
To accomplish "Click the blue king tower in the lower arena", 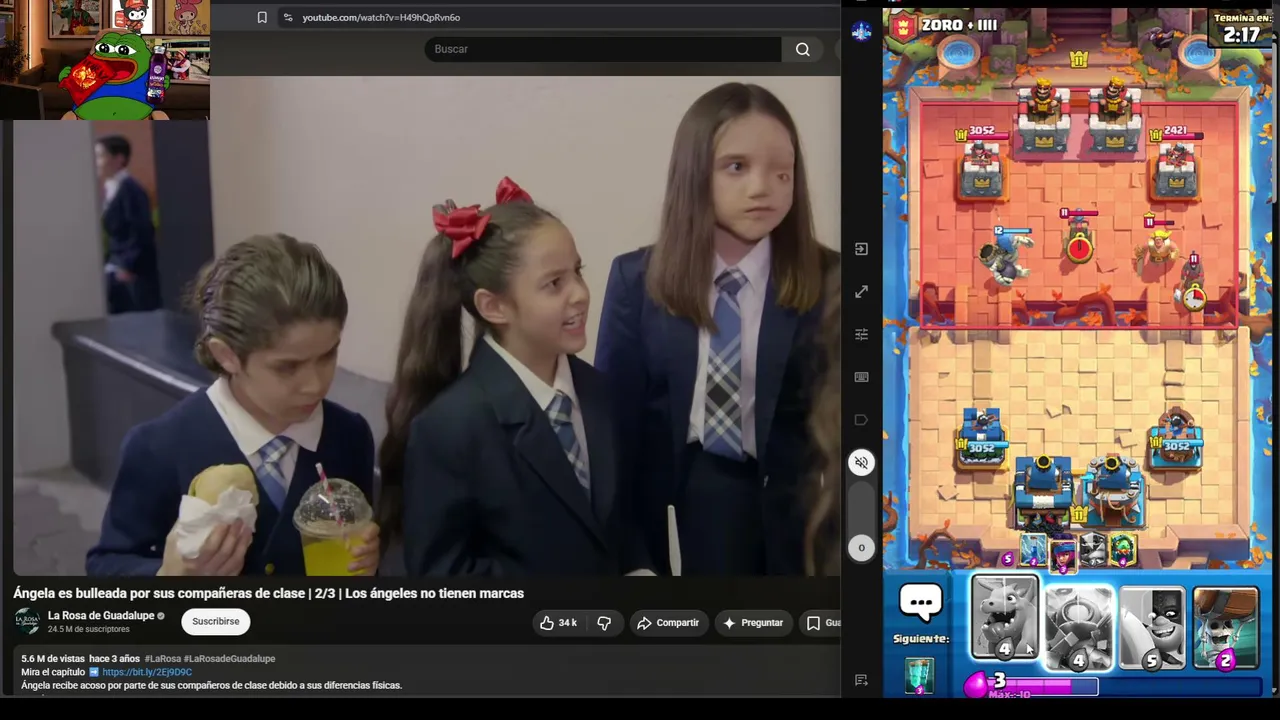I will coord(1078,492).
